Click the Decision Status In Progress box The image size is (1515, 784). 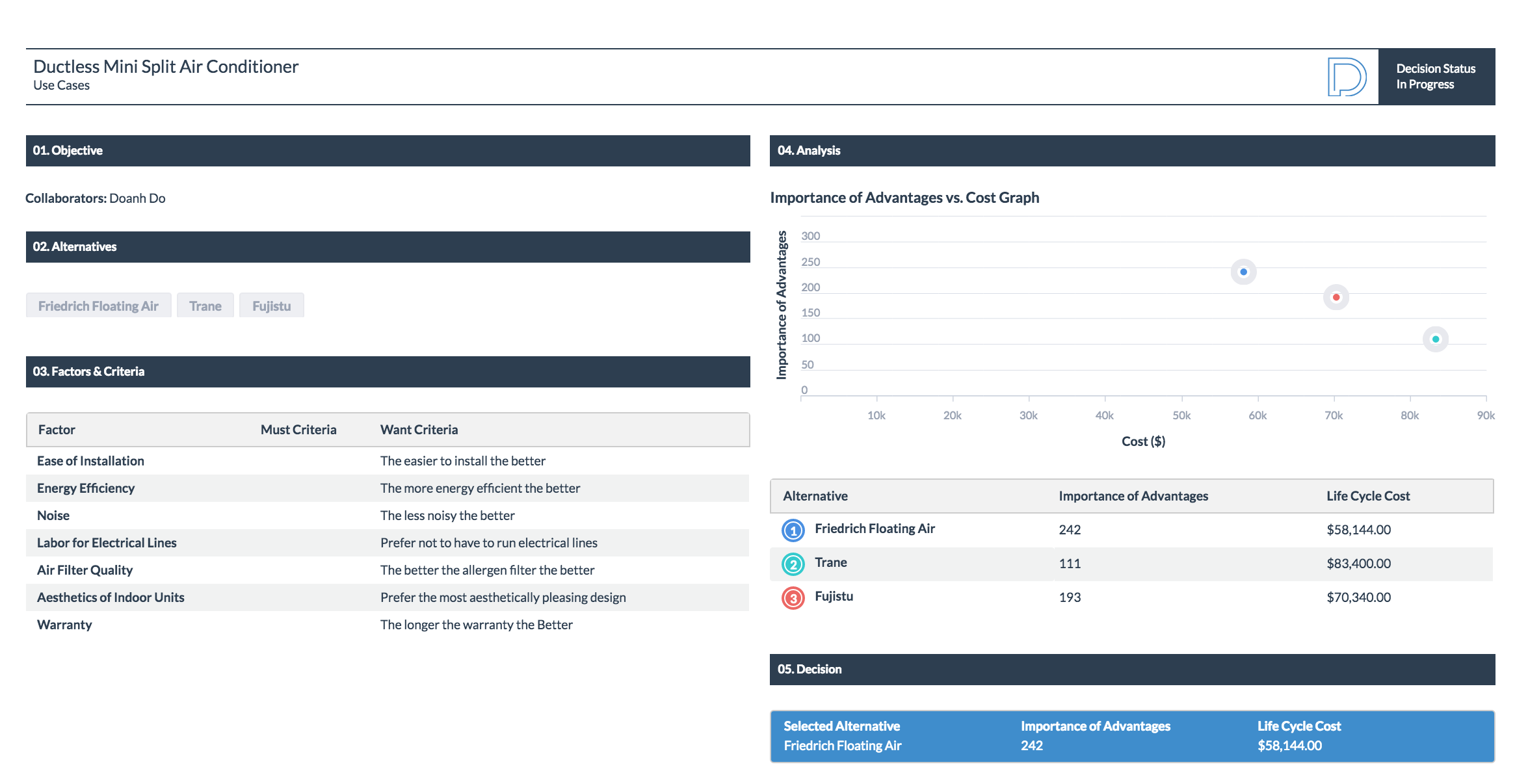point(1436,77)
